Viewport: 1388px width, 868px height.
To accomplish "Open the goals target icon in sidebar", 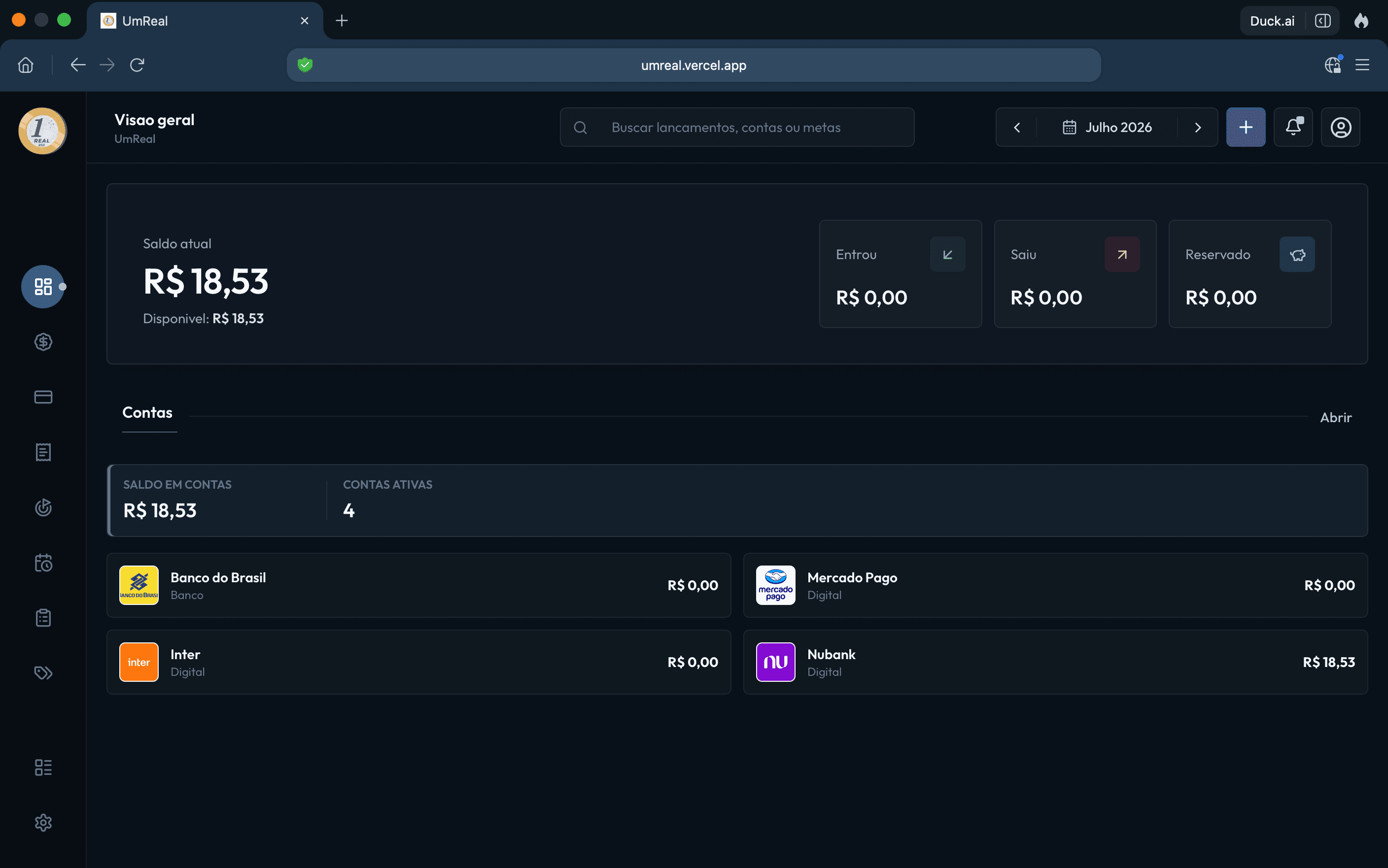I will tap(43, 507).
